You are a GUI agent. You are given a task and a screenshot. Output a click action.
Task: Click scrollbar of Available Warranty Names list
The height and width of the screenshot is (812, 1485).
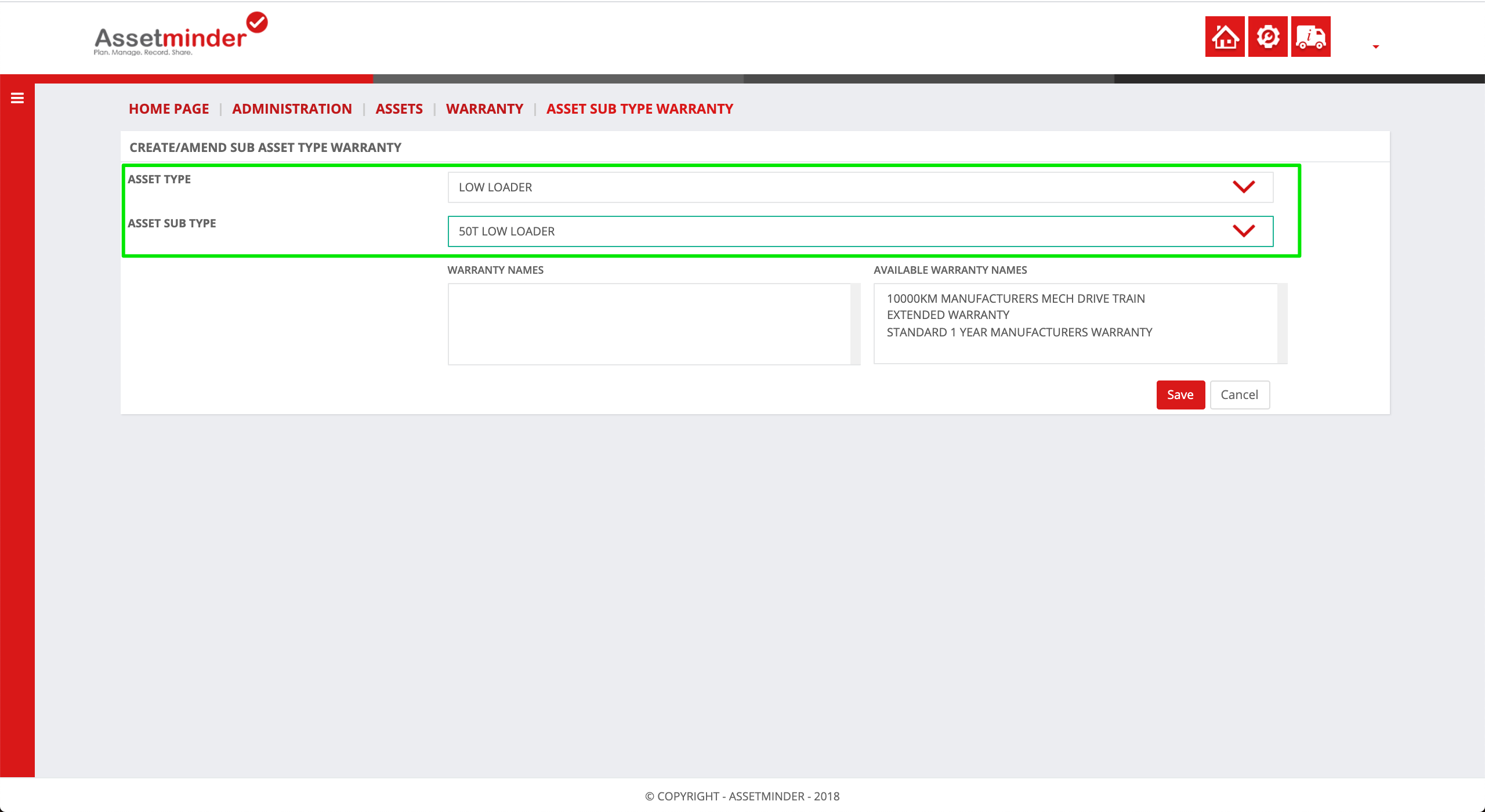pyautogui.click(x=1283, y=324)
